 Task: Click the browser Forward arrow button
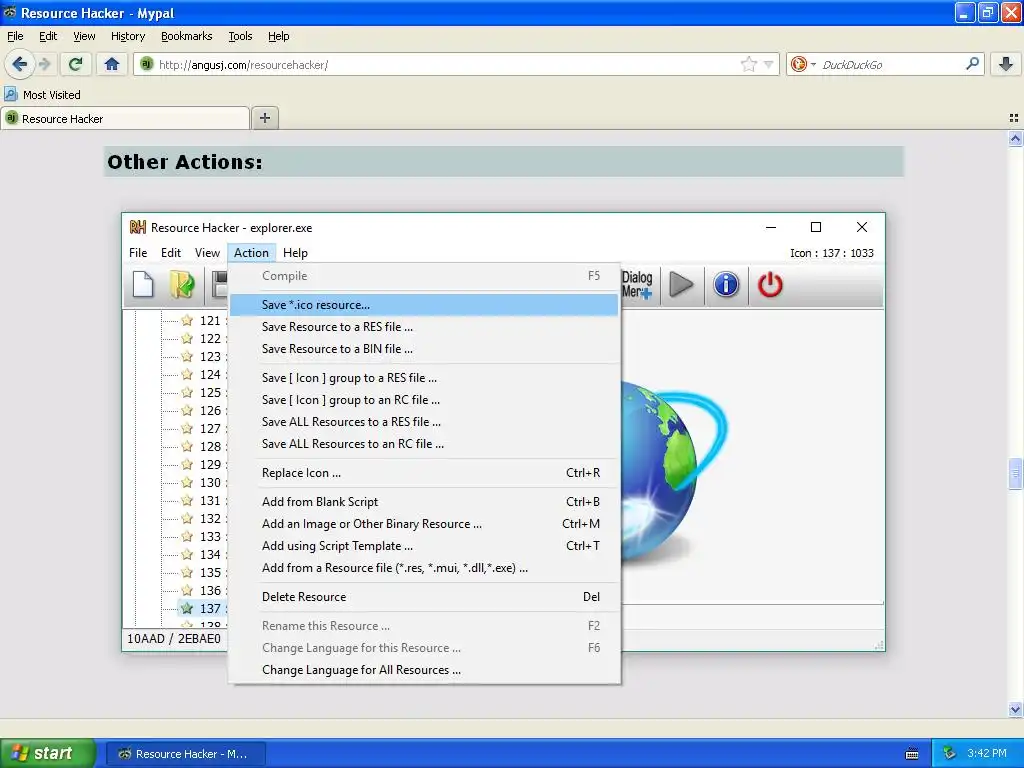click(x=44, y=64)
